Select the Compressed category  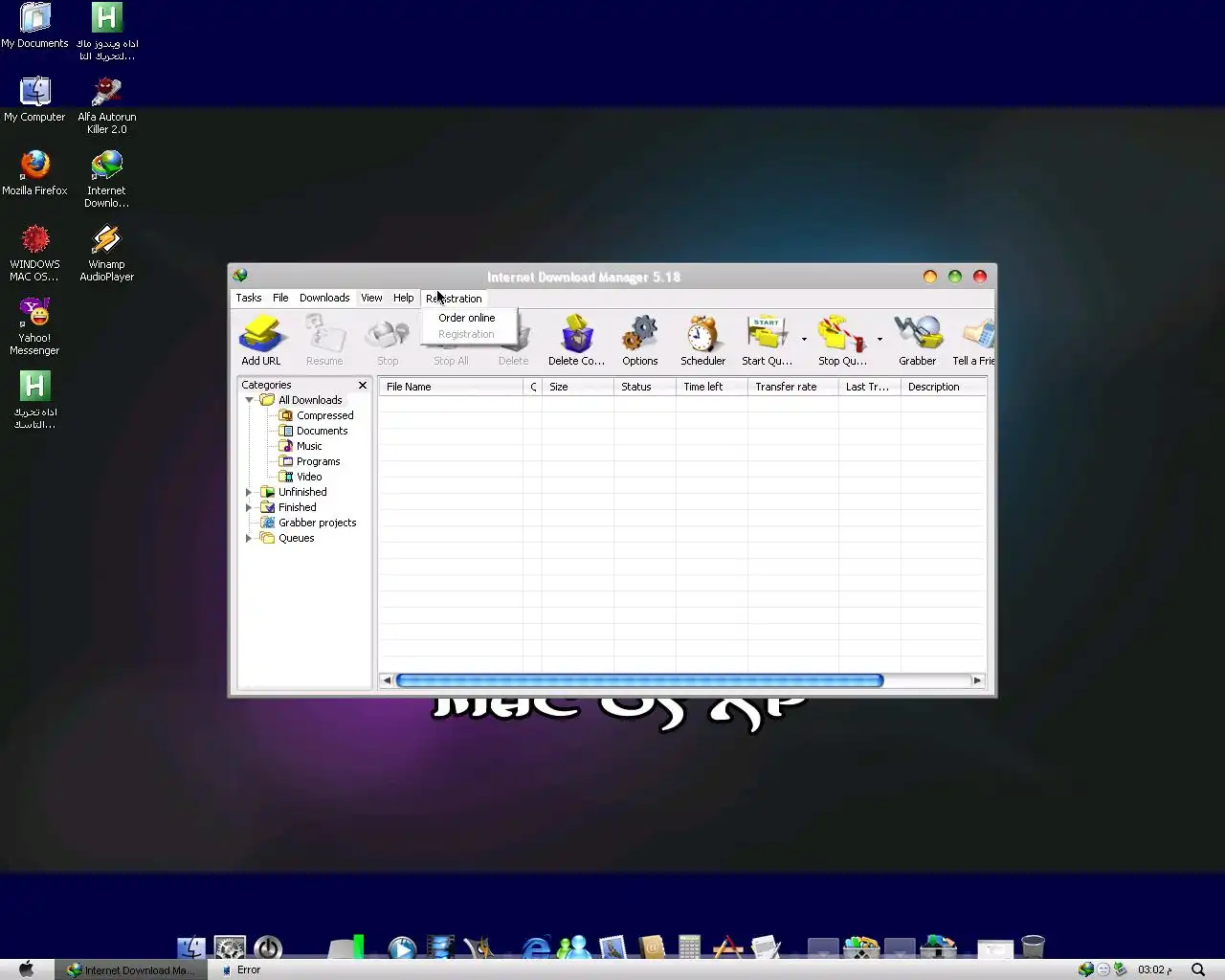(x=316, y=415)
